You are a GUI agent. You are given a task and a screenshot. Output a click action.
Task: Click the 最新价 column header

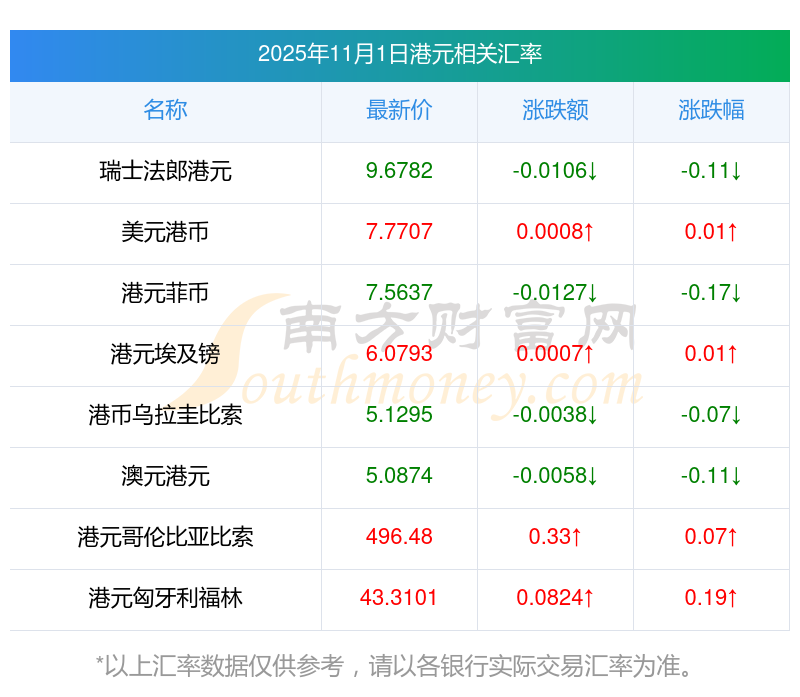click(x=399, y=110)
